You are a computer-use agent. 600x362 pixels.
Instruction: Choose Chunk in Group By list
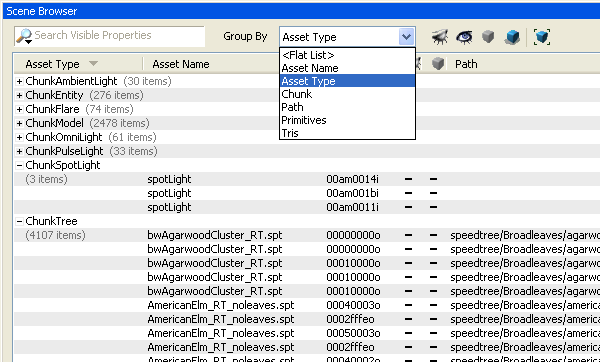pyautogui.click(x=347, y=94)
